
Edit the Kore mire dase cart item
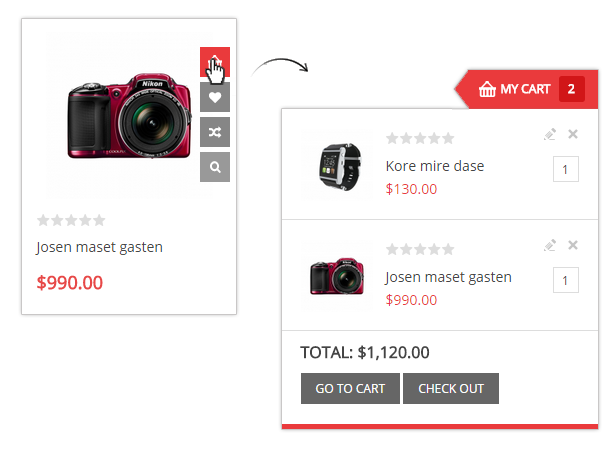550,134
